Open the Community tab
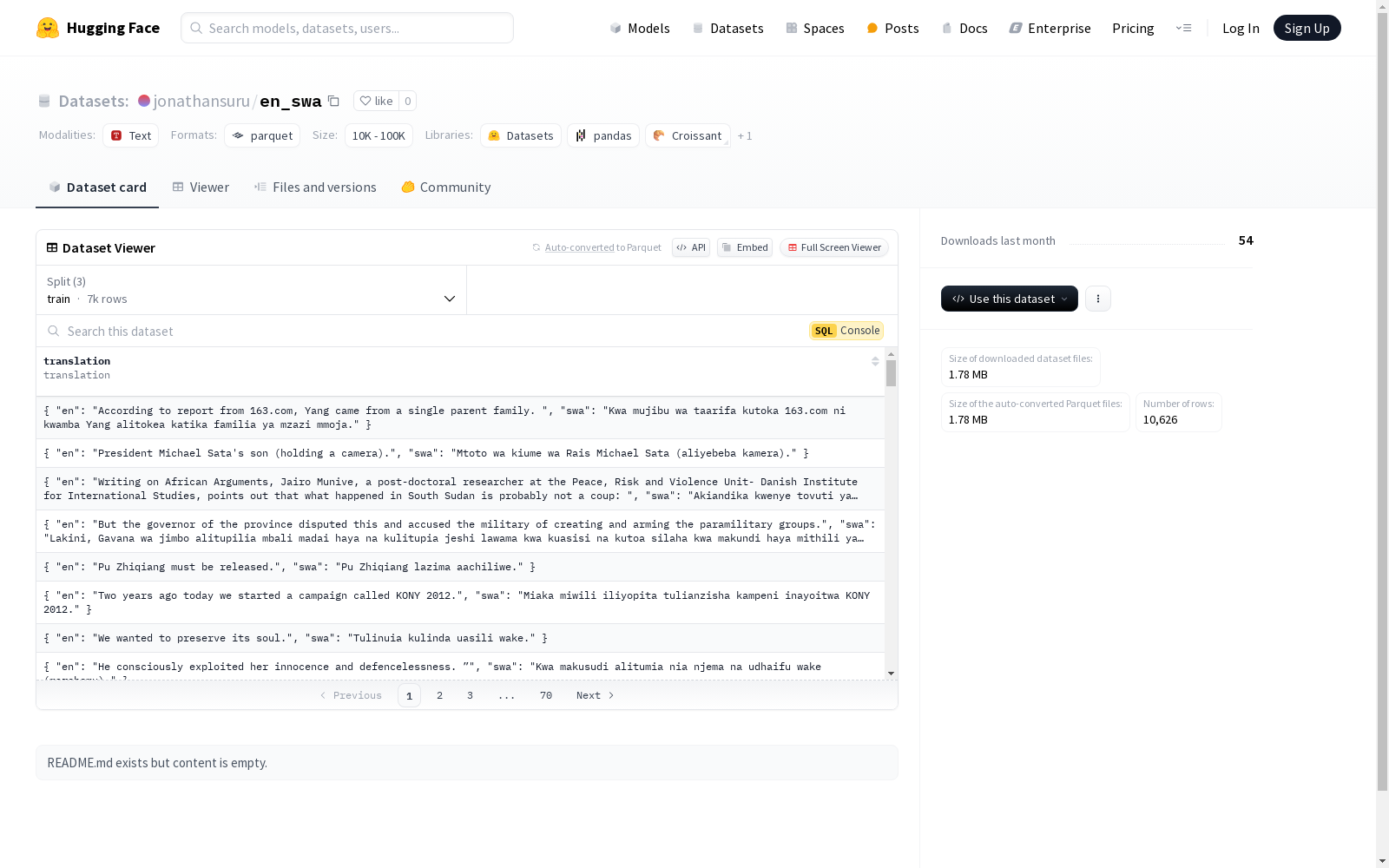The height and width of the screenshot is (868, 1389). pos(446,187)
